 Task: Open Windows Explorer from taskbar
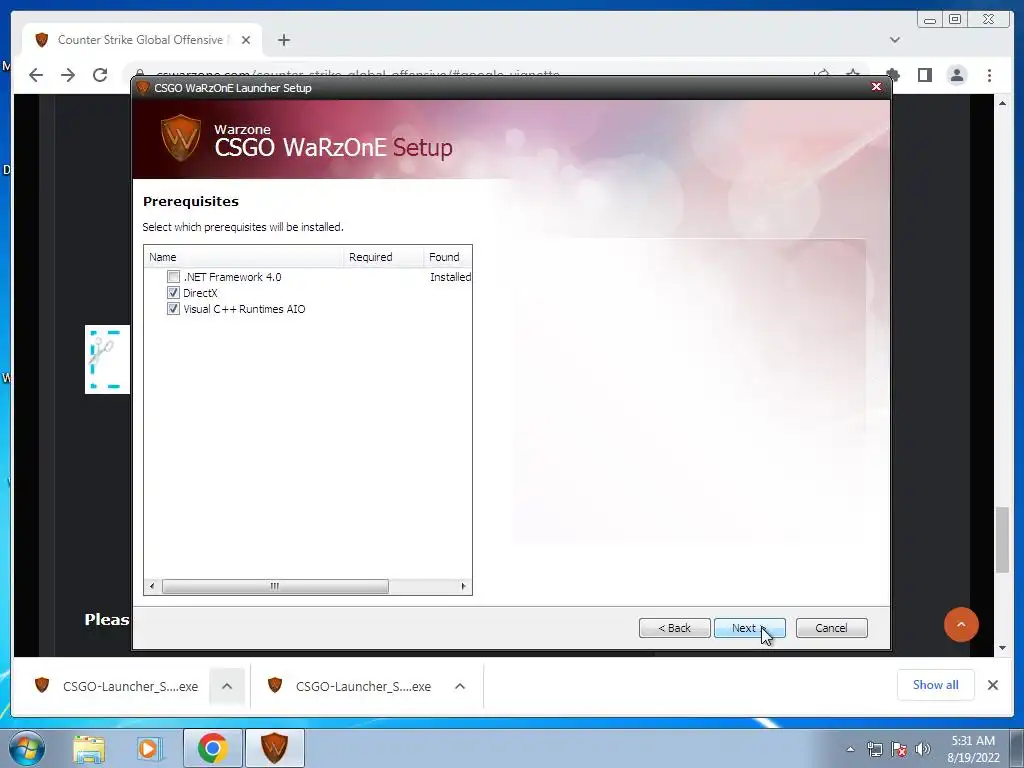pos(89,748)
